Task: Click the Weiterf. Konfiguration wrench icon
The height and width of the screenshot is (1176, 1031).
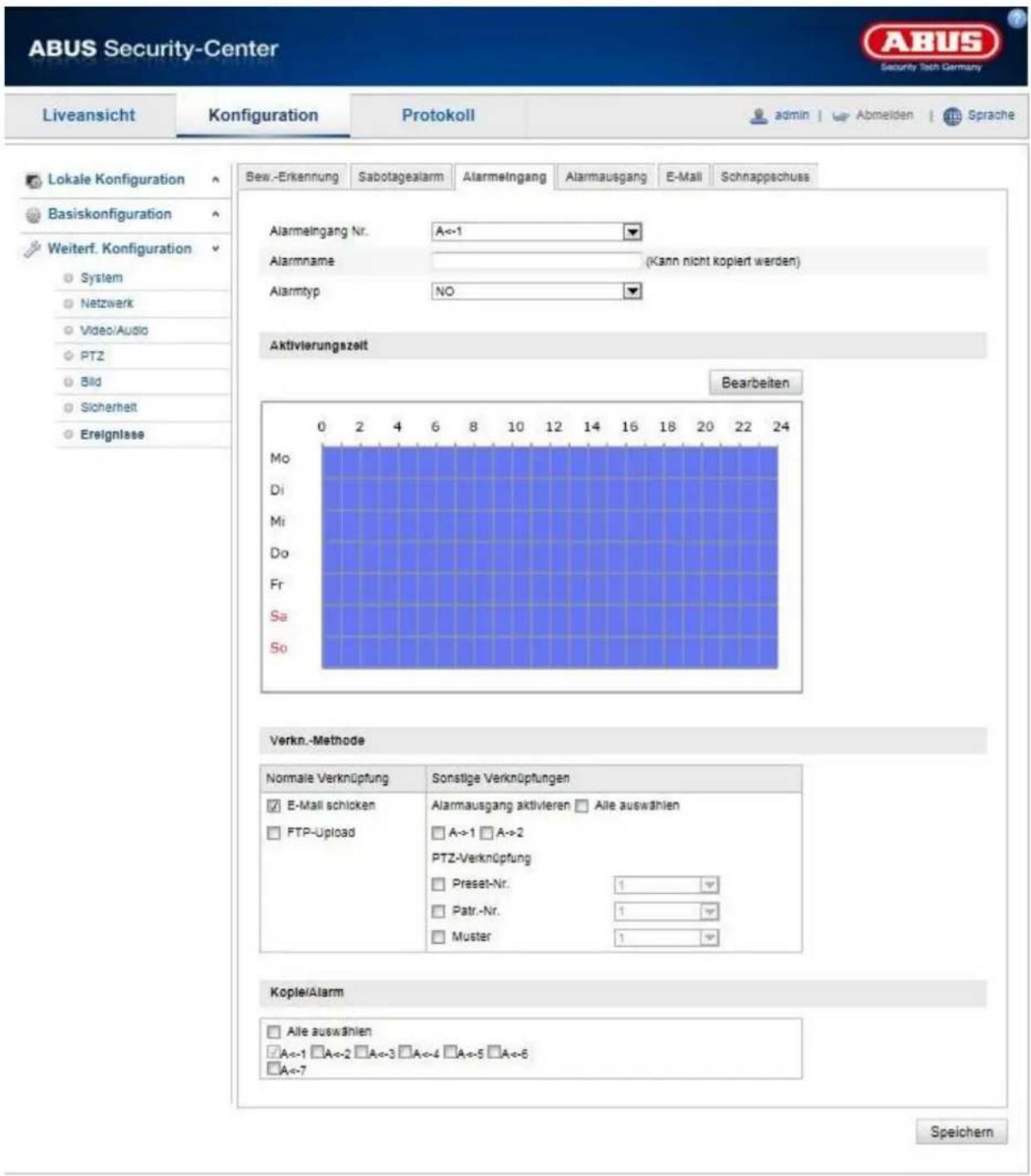Action: coord(32,249)
